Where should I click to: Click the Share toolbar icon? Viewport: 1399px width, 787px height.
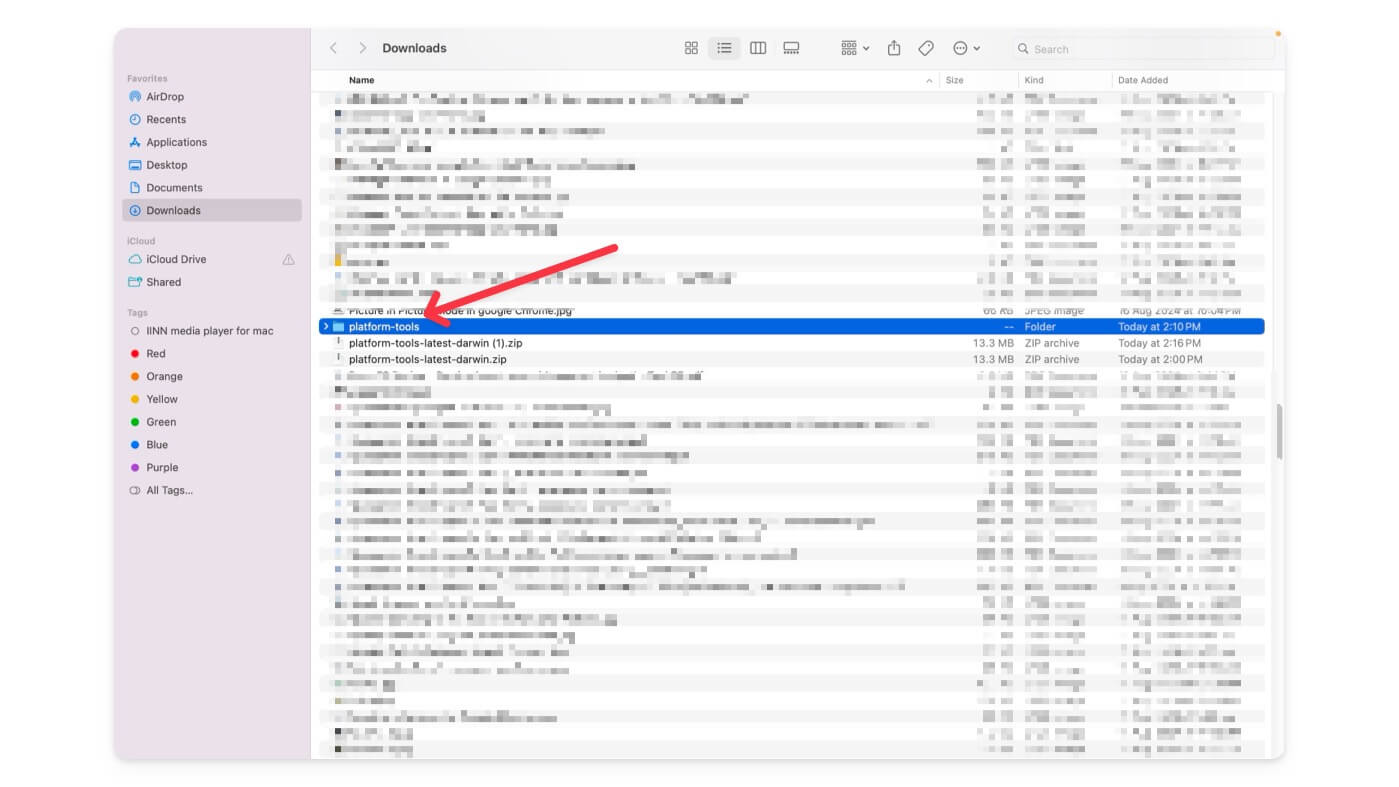(x=894, y=48)
